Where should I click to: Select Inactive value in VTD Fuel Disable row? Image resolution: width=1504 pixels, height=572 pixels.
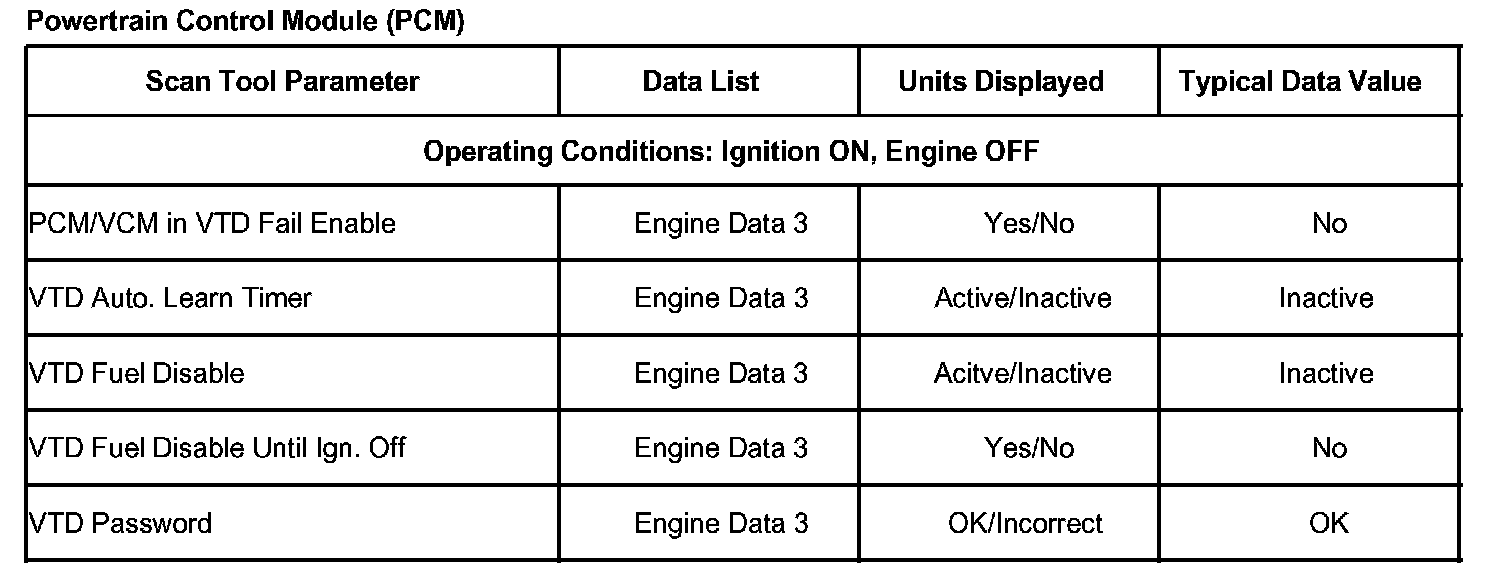(x=1326, y=373)
